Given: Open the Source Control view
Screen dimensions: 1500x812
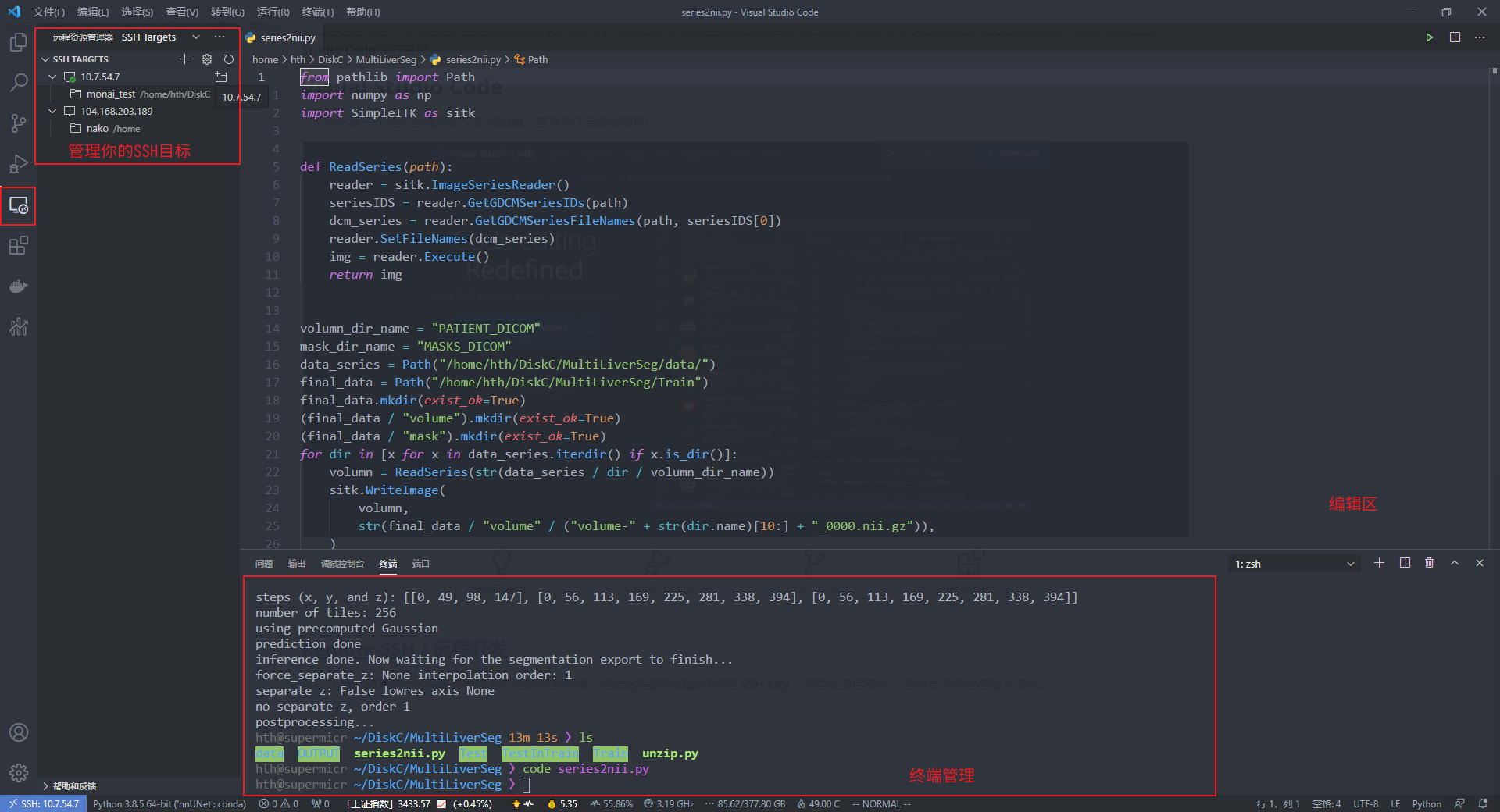Looking at the screenshot, I should (18, 123).
